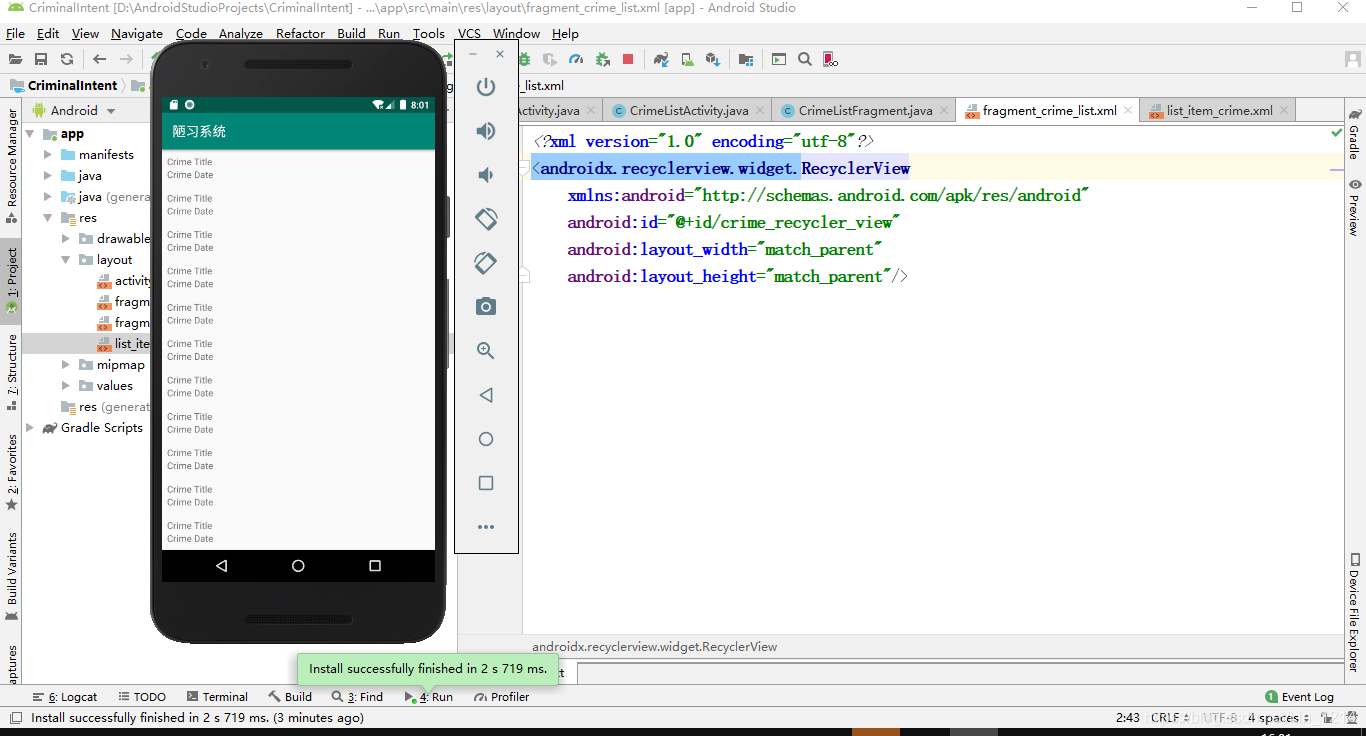Toggle the Project tool window sidebar button
The height and width of the screenshot is (736, 1366).
[12, 281]
